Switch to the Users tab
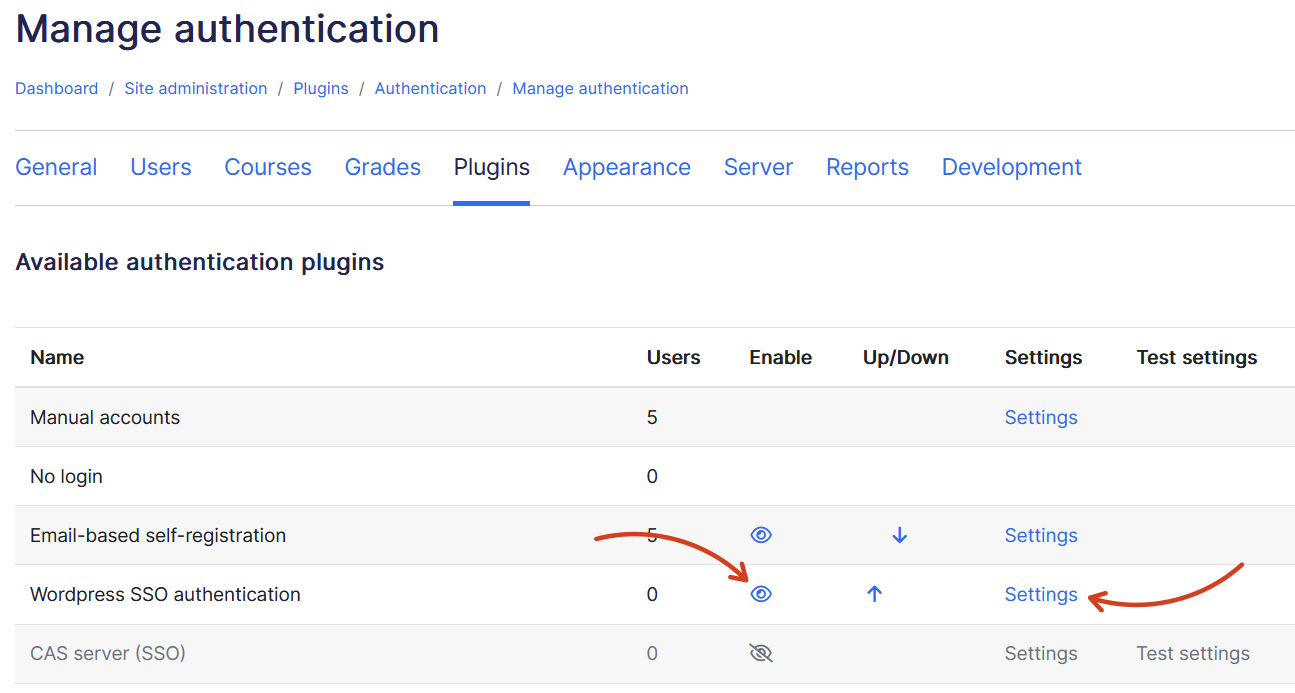The image size is (1295, 693). click(x=161, y=167)
